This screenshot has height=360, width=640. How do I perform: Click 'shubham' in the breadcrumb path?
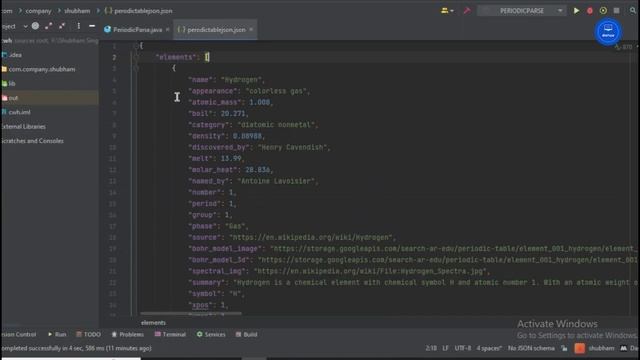pyautogui.click(x=77, y=11)
